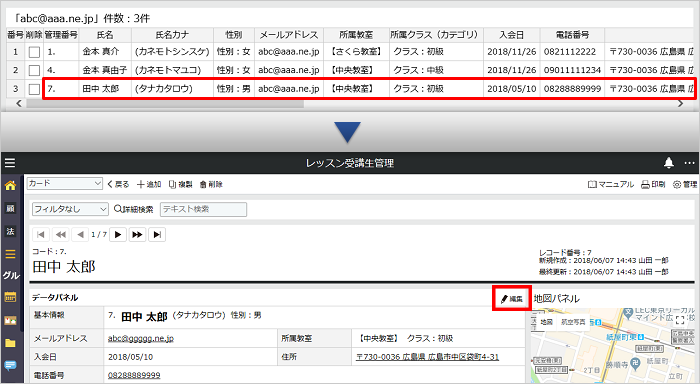This screenshot has width=700, height=384.
Task: Switch the map to 航空写真 view
Action: click(572, 321)
